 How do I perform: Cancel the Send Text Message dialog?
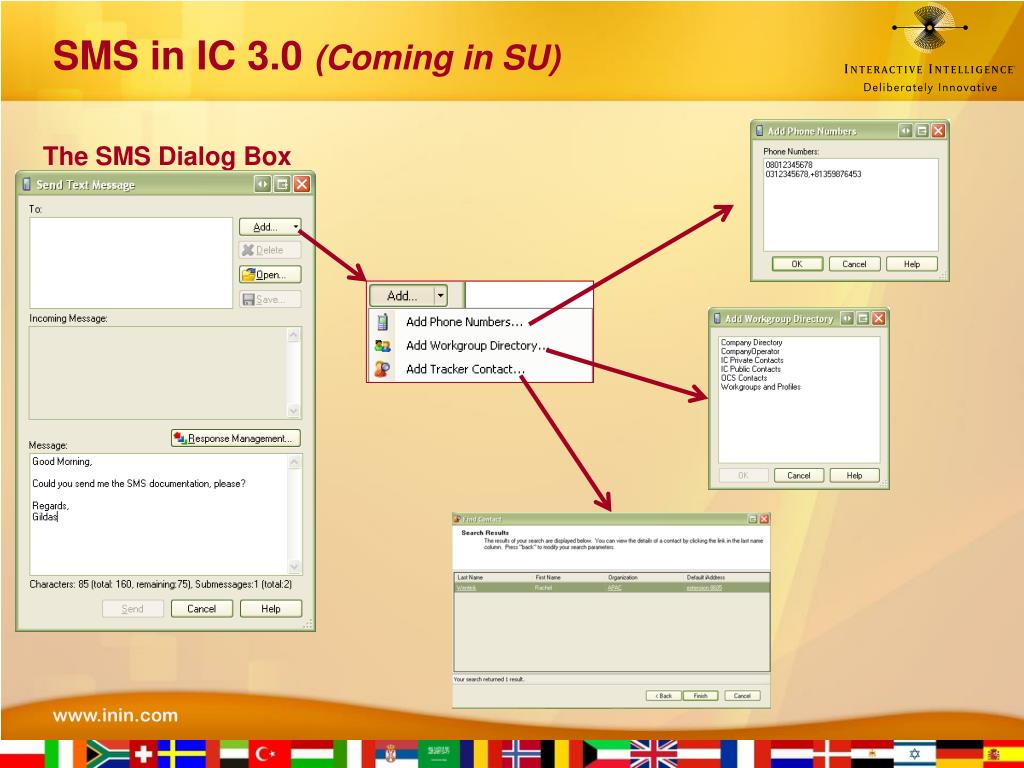[x=202, y=609]
